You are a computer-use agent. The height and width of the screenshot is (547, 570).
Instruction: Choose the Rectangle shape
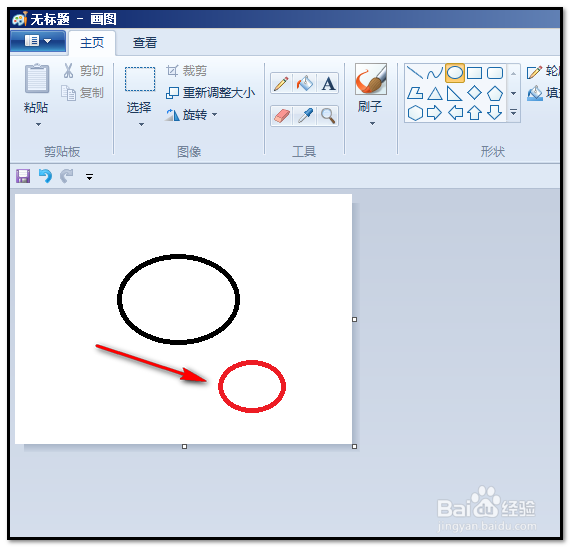pos(474,73)
